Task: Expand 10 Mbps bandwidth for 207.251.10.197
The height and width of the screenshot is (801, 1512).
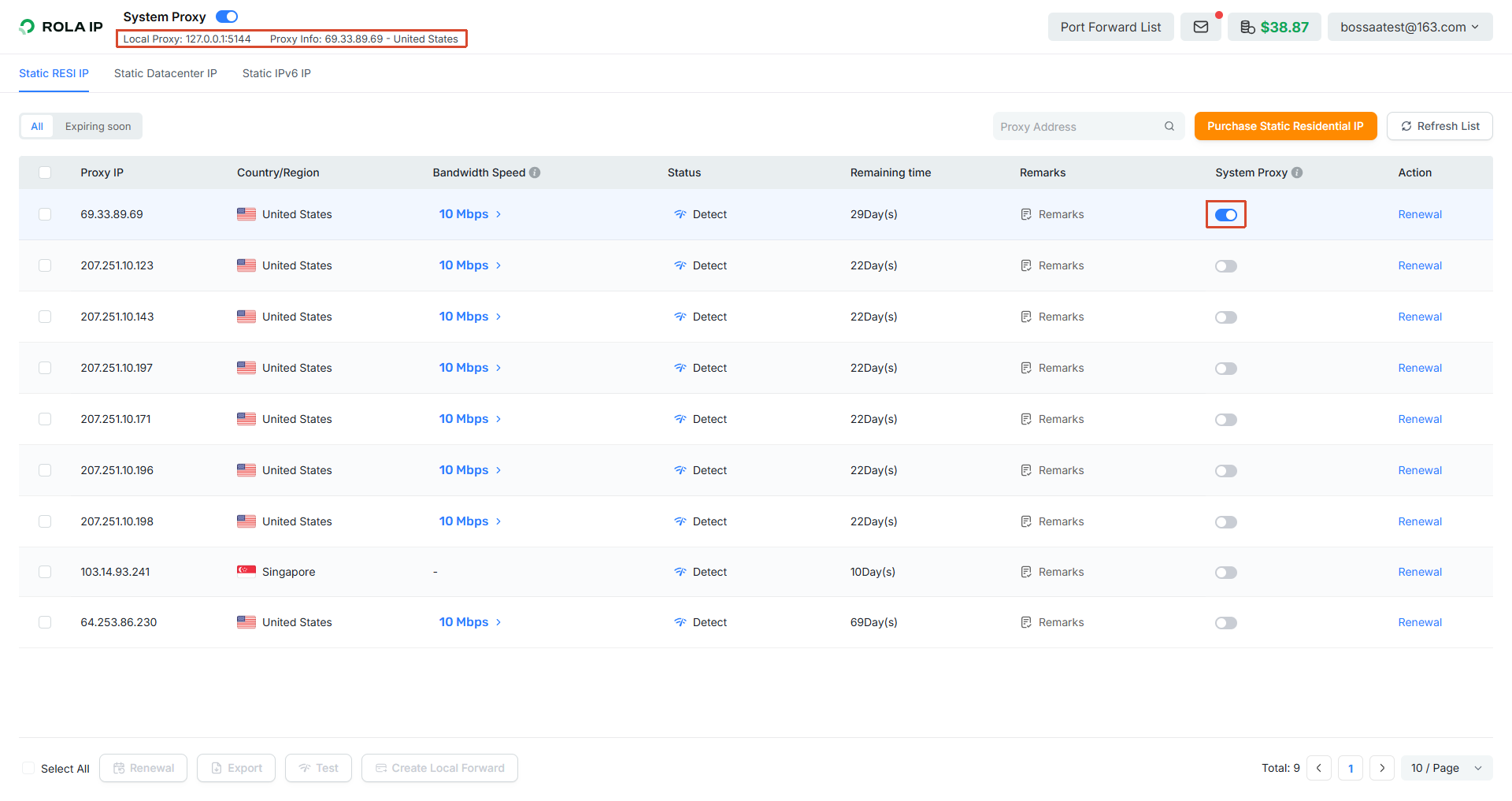Action: coord(470,368)
